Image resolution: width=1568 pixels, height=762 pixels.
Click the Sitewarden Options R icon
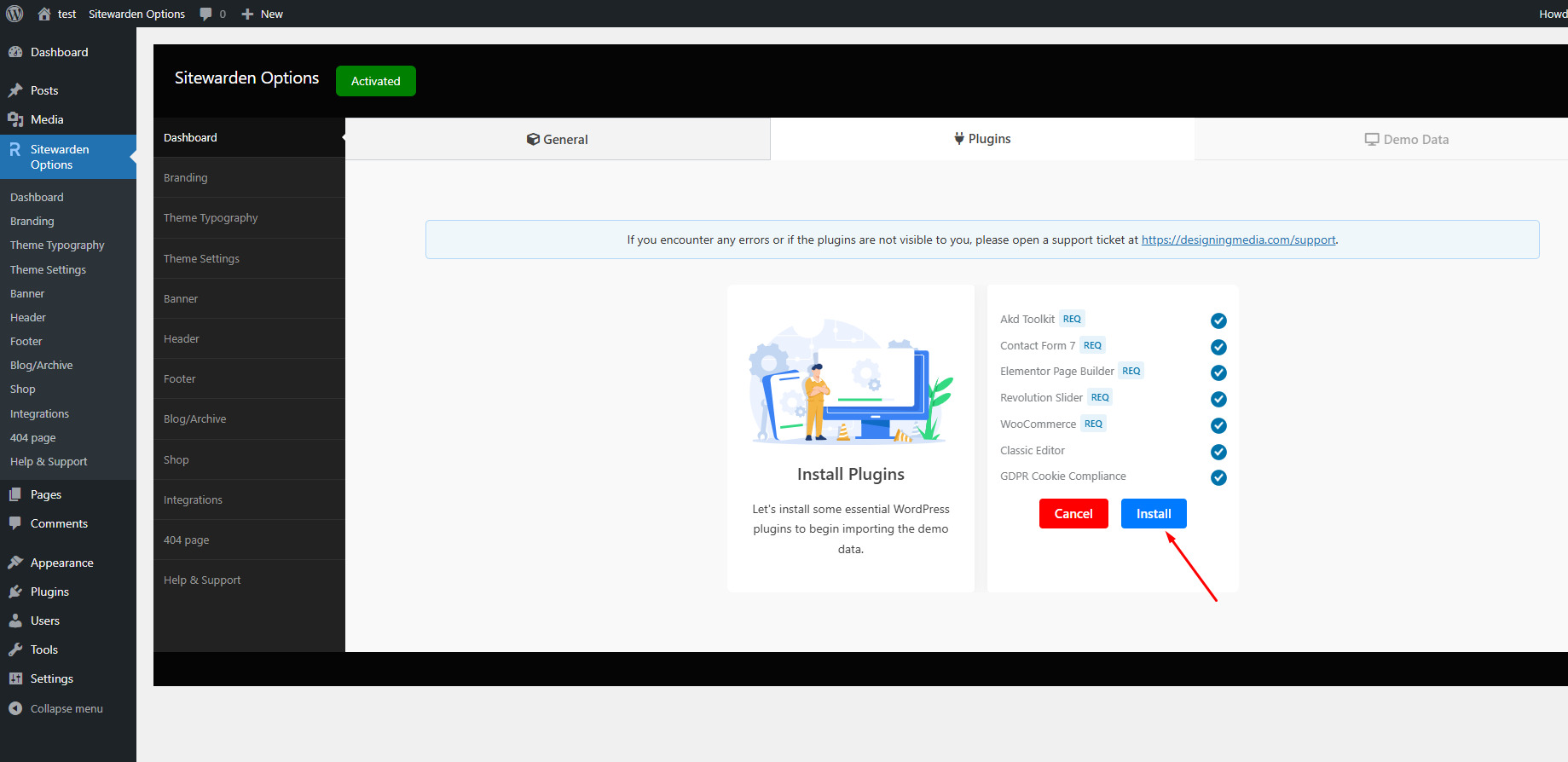click(x=15, y=150)
